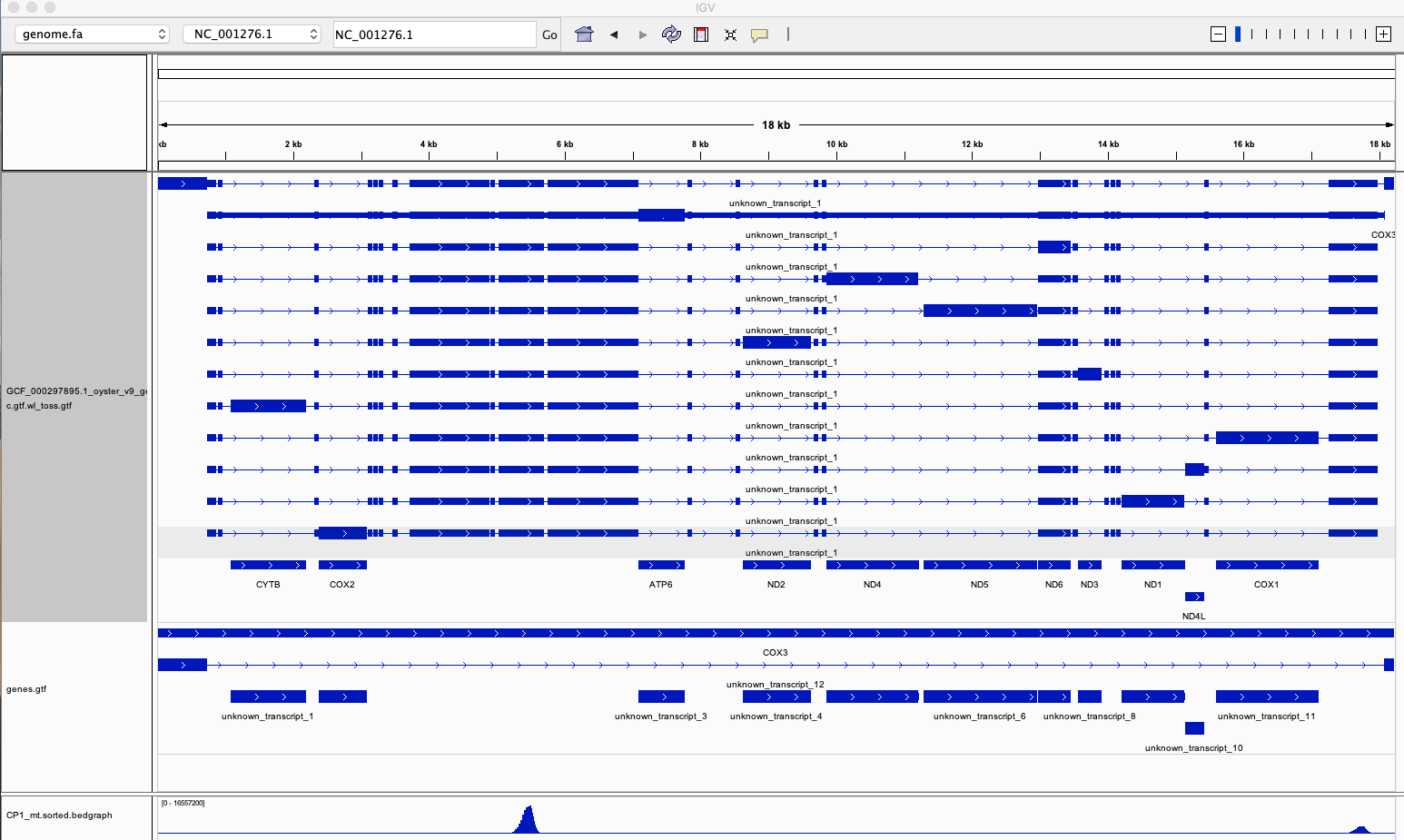The width and height of the screenshot is (1404, 840).
Task: Open the genome.fa genome selector
Action: 91,34
